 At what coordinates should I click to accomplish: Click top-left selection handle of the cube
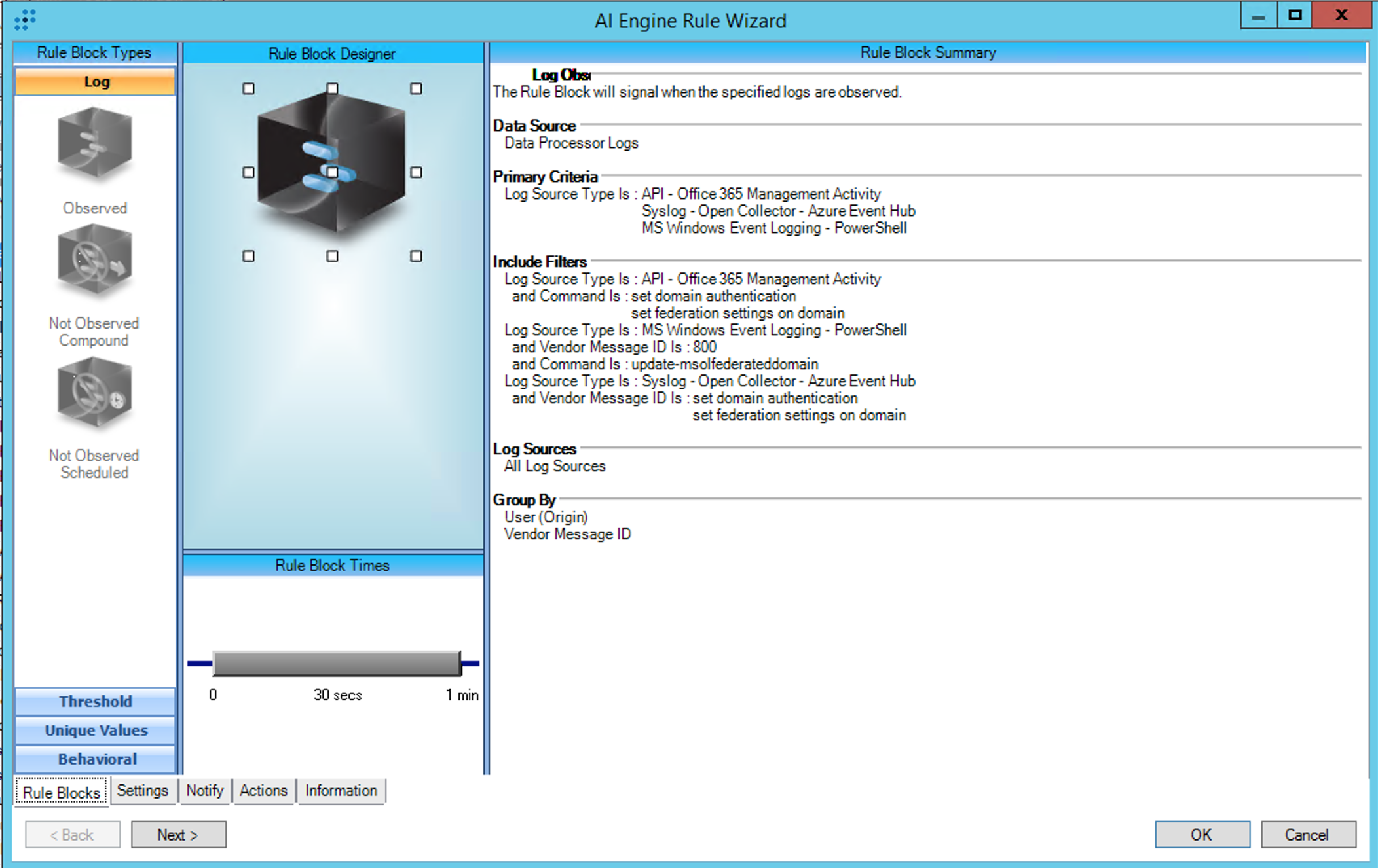[x=248, y=88]
